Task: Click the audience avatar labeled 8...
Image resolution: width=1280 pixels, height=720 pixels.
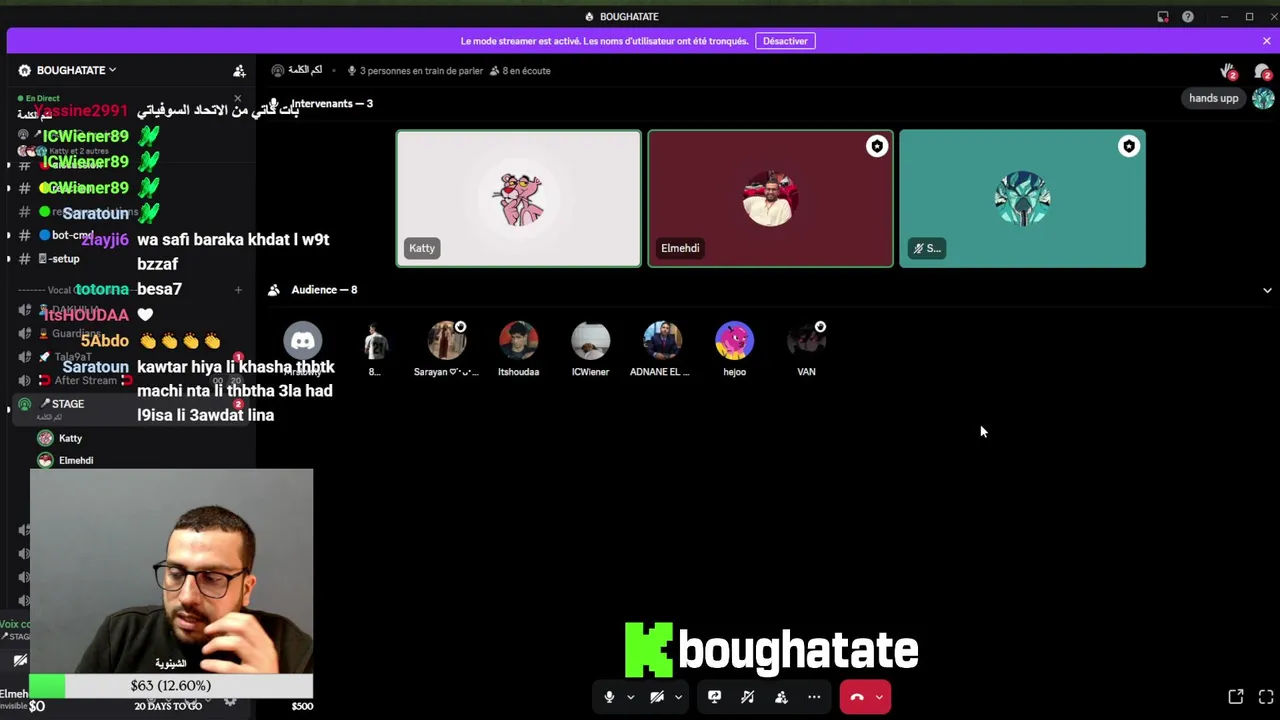Action: click(x=375, y=341)
